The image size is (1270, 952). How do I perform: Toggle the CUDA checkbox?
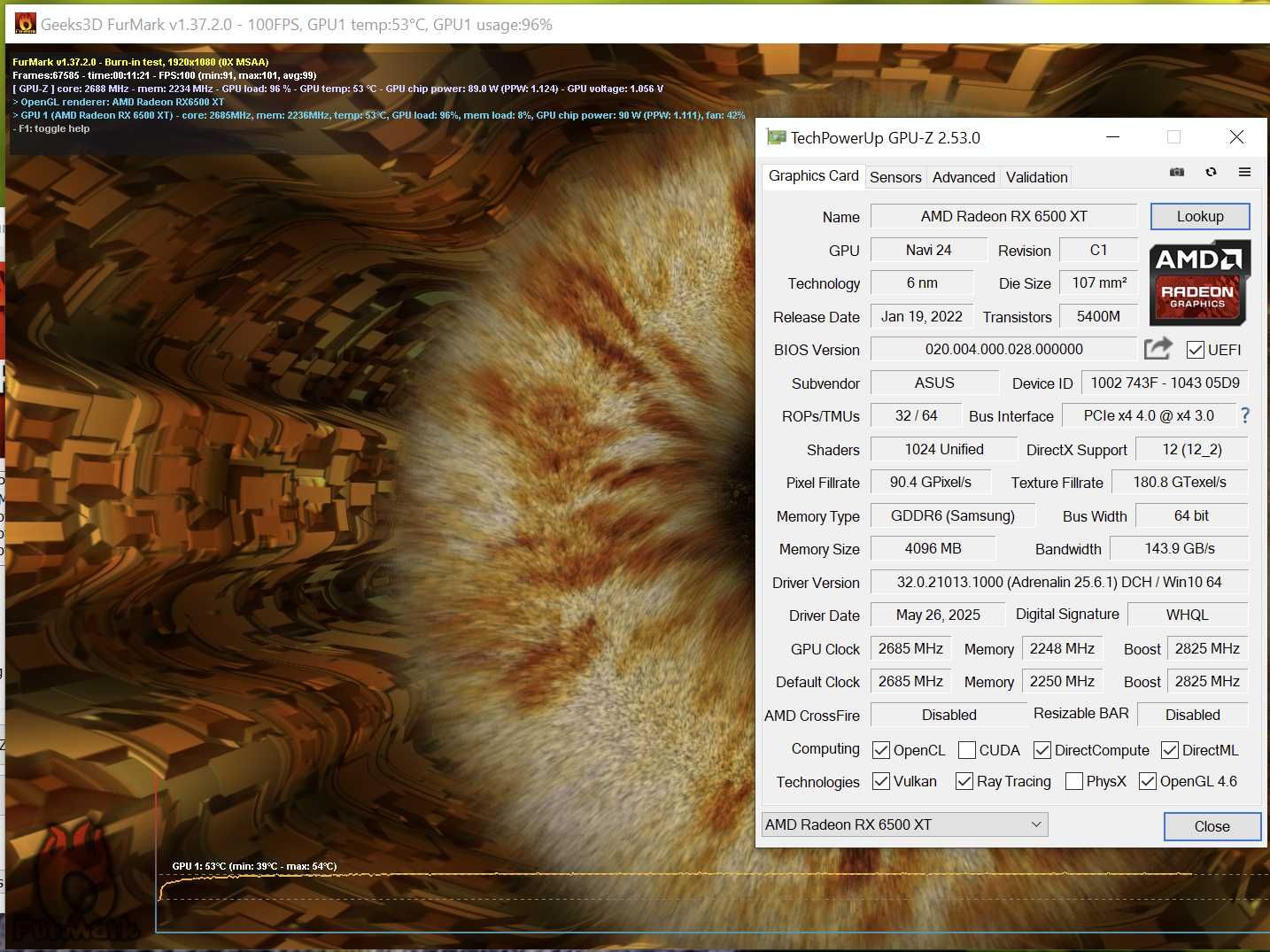[967, 750]
